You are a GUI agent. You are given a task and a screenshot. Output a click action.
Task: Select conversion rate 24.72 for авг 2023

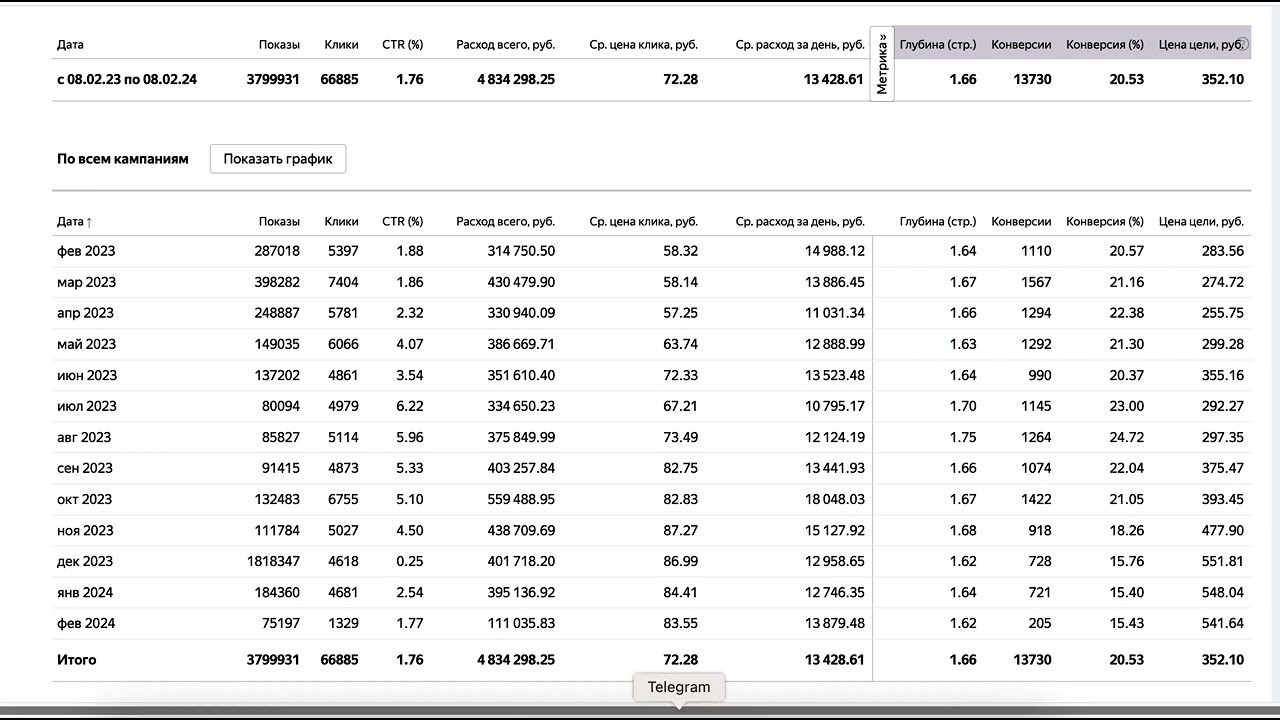tap(1126, 437)
